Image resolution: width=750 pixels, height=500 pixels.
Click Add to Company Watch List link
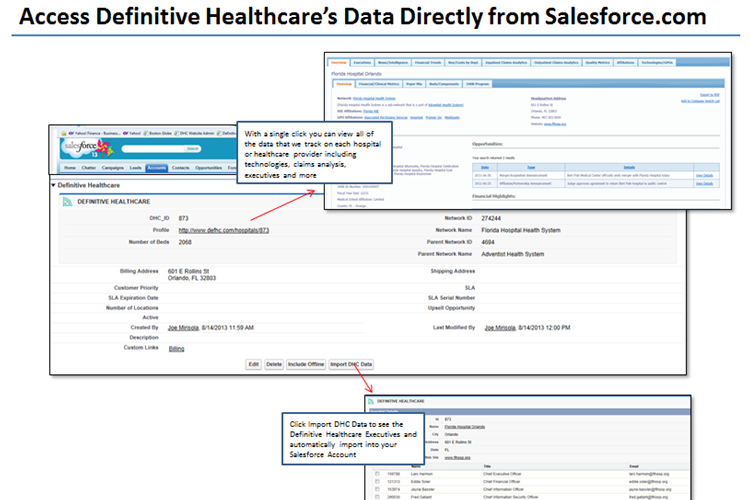[700, 101]
